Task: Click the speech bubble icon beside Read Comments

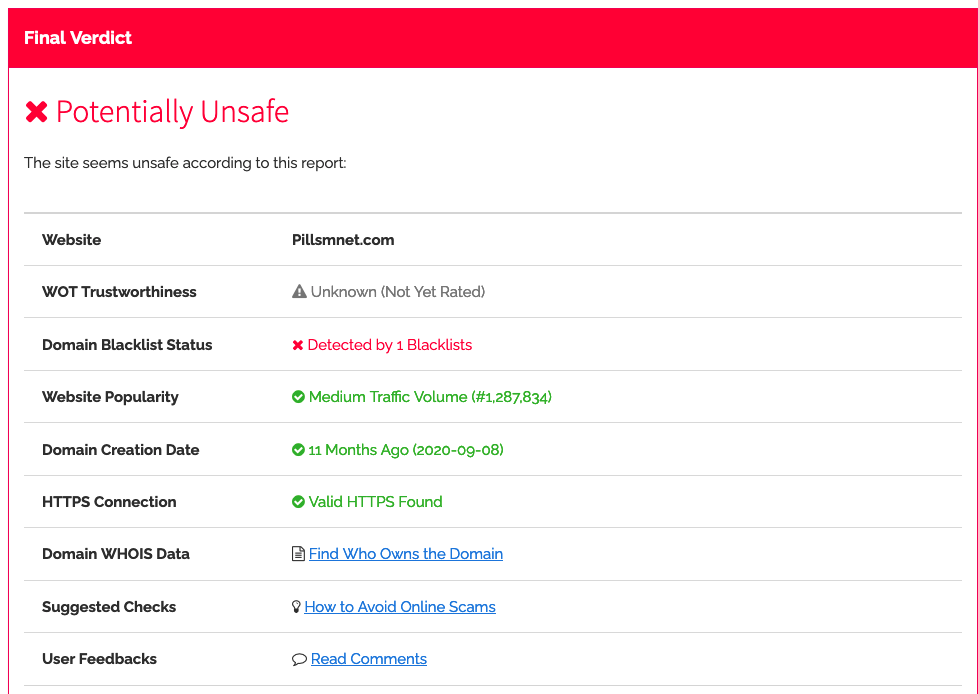Action: [299, 659]
